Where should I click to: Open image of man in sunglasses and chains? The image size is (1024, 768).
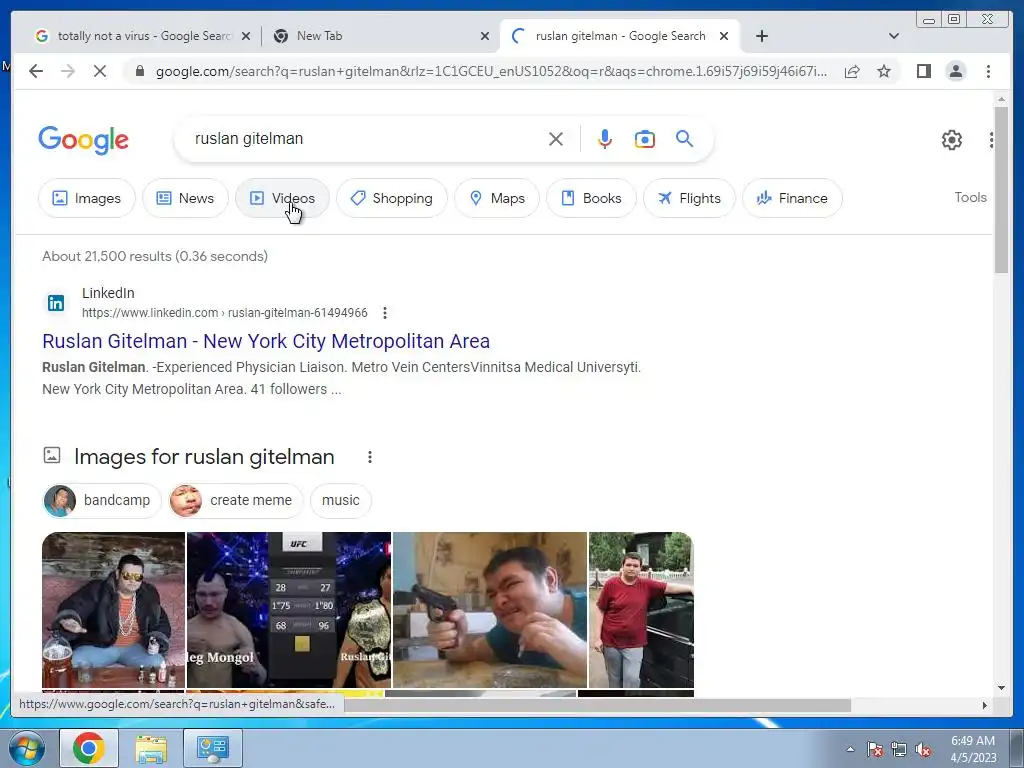pyautogui.click(x=114, y=610)
